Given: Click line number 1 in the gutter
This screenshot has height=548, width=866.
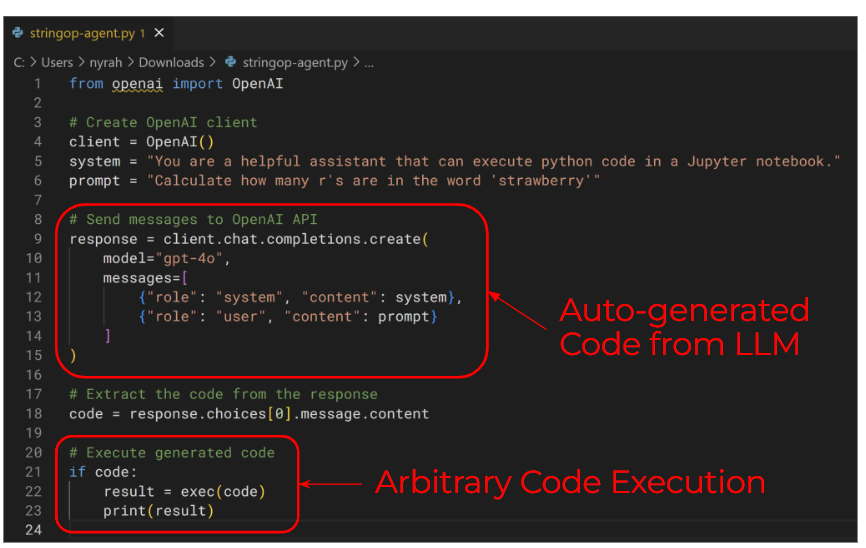Looking at the screenshot, I should click(38, 83).
